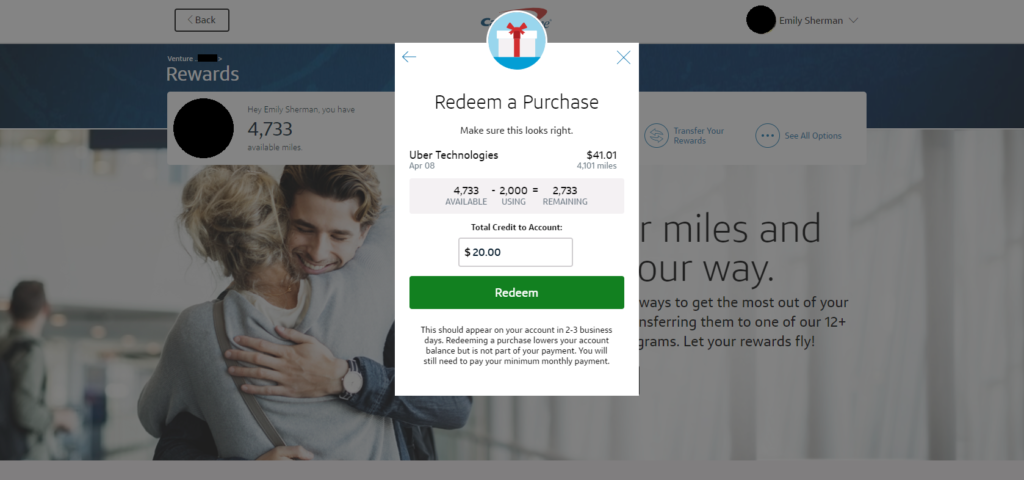1024x480 pixels.
Task: Click the green Redeem button
Action: click(517, 293)
